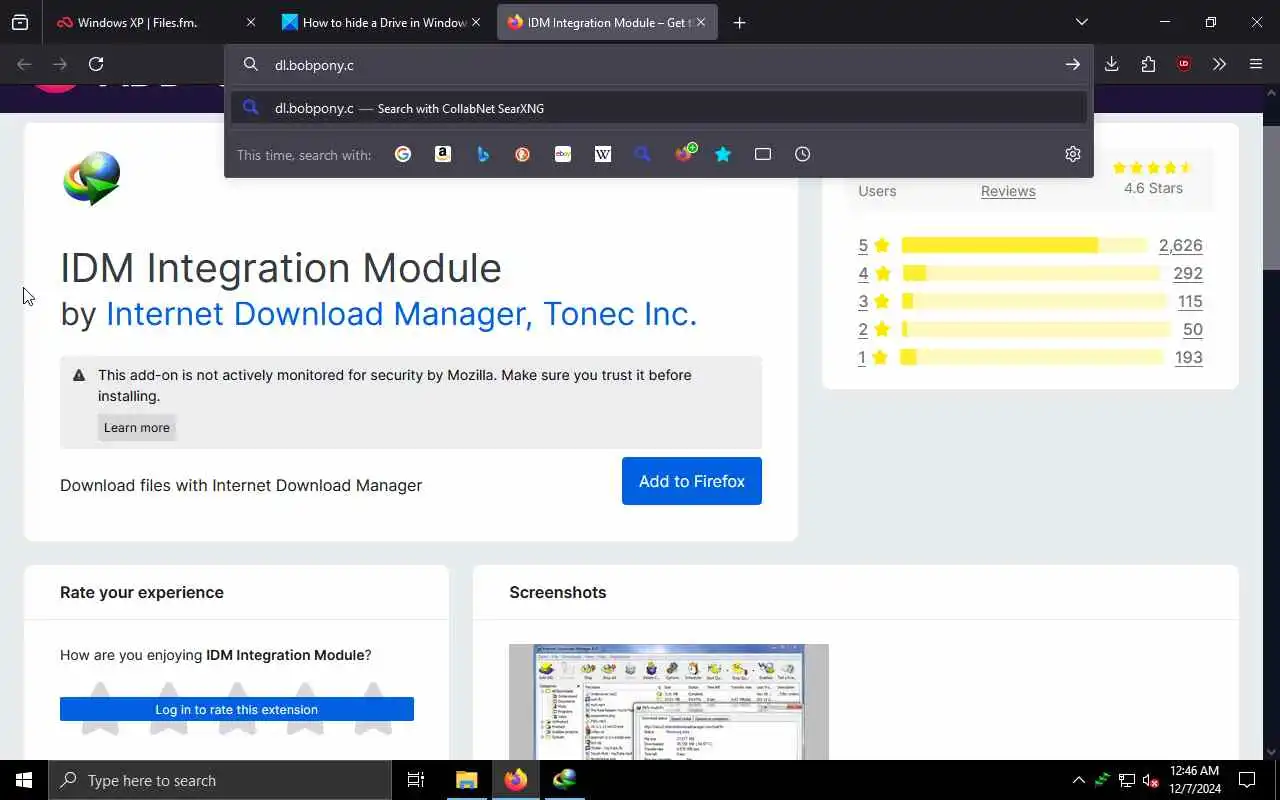Open search settings gear in urlbar panel

pyautogui.click(x=1073, y=154)
